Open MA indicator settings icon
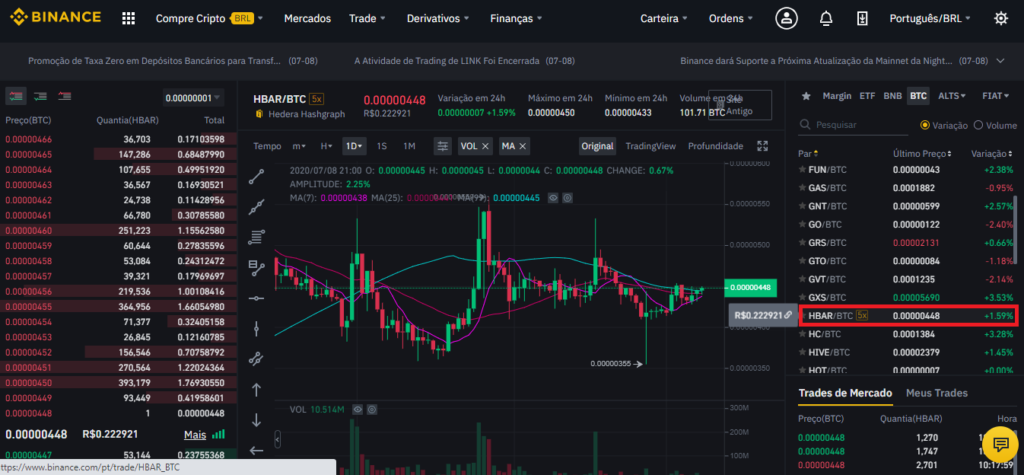Image resolution: width=1024 pixels, height=475 pixels. [568, 197]
